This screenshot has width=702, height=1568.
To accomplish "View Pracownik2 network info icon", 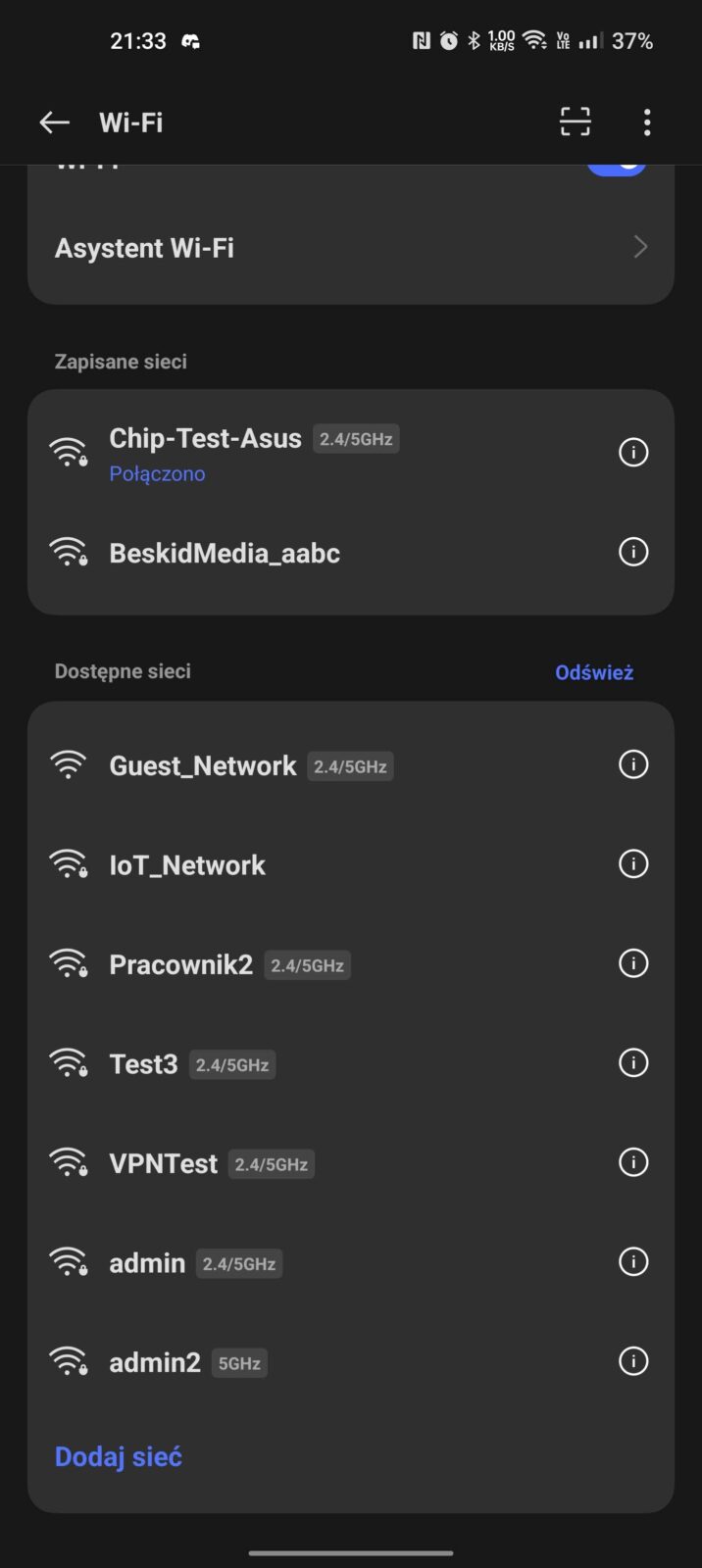I will pyautogui.click(x=633, y=964).
